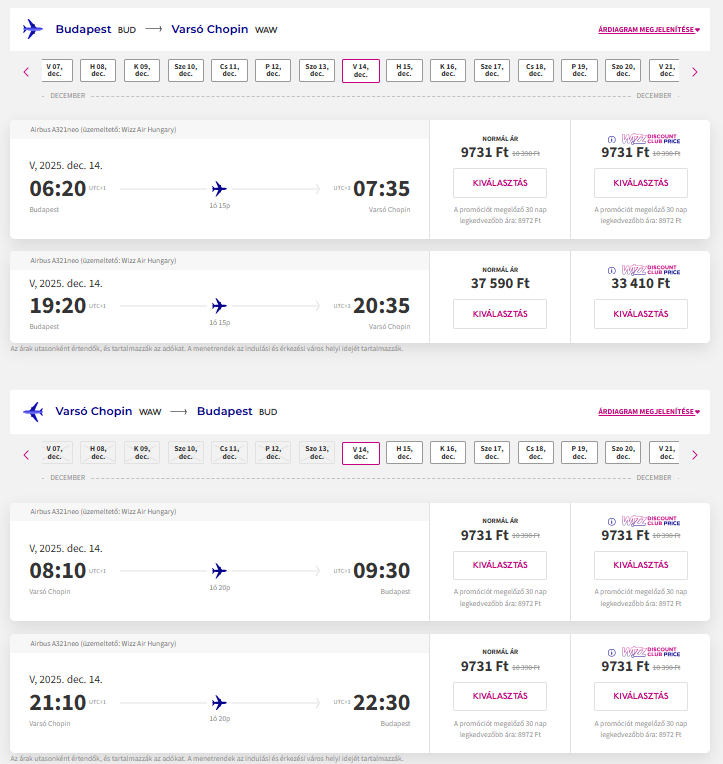The image size is (723, 764).
Task: Choose Discount Club price for the 08:10 flight
Action: (x=640, y=565)
